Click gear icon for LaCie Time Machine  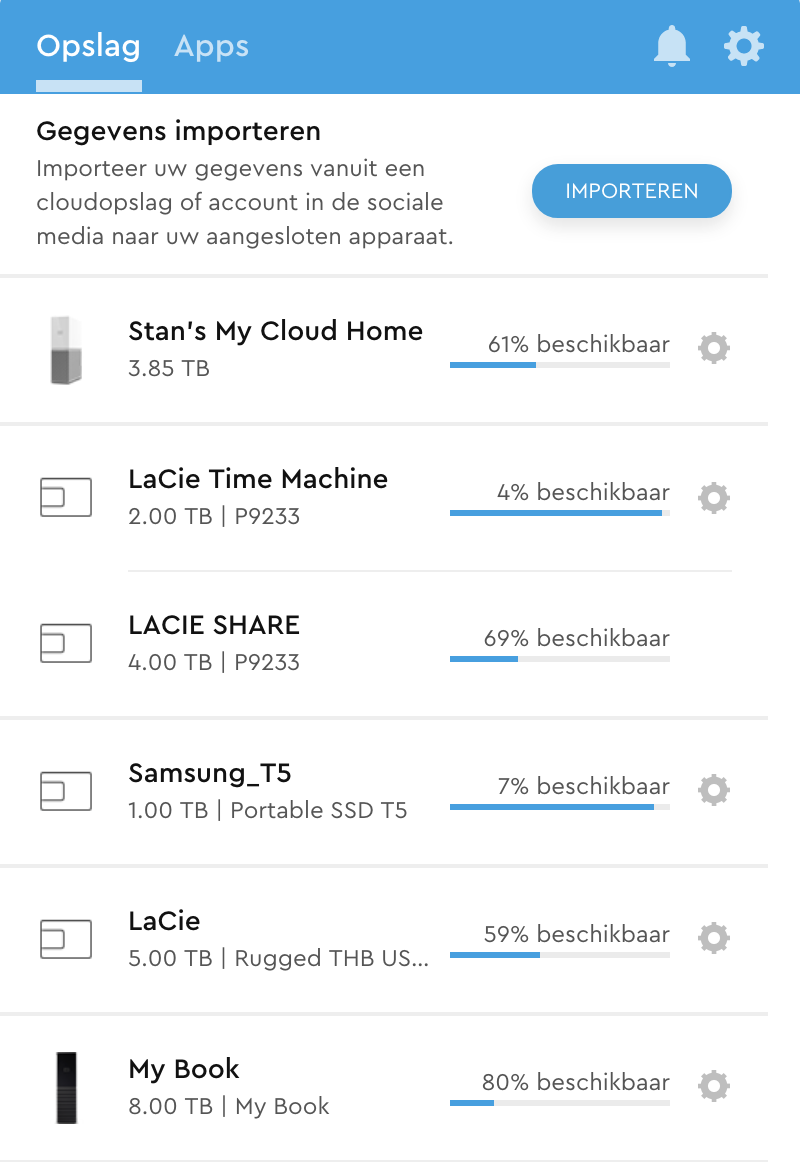714,496
